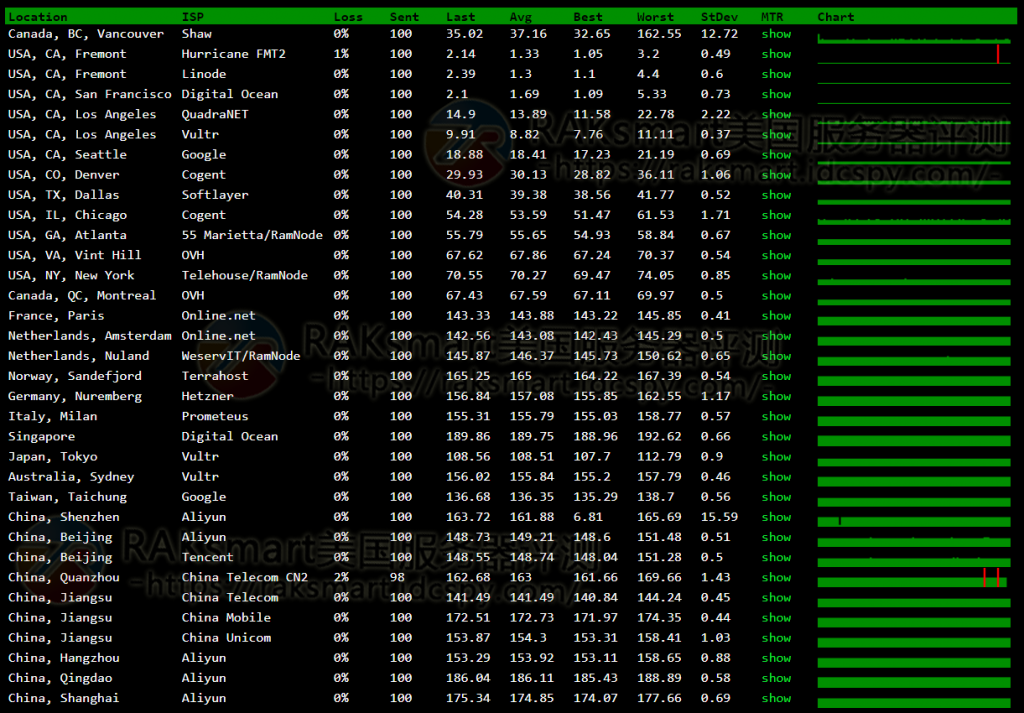Select the 1% loss value for Hurricane FMT2

click(341, 54)
